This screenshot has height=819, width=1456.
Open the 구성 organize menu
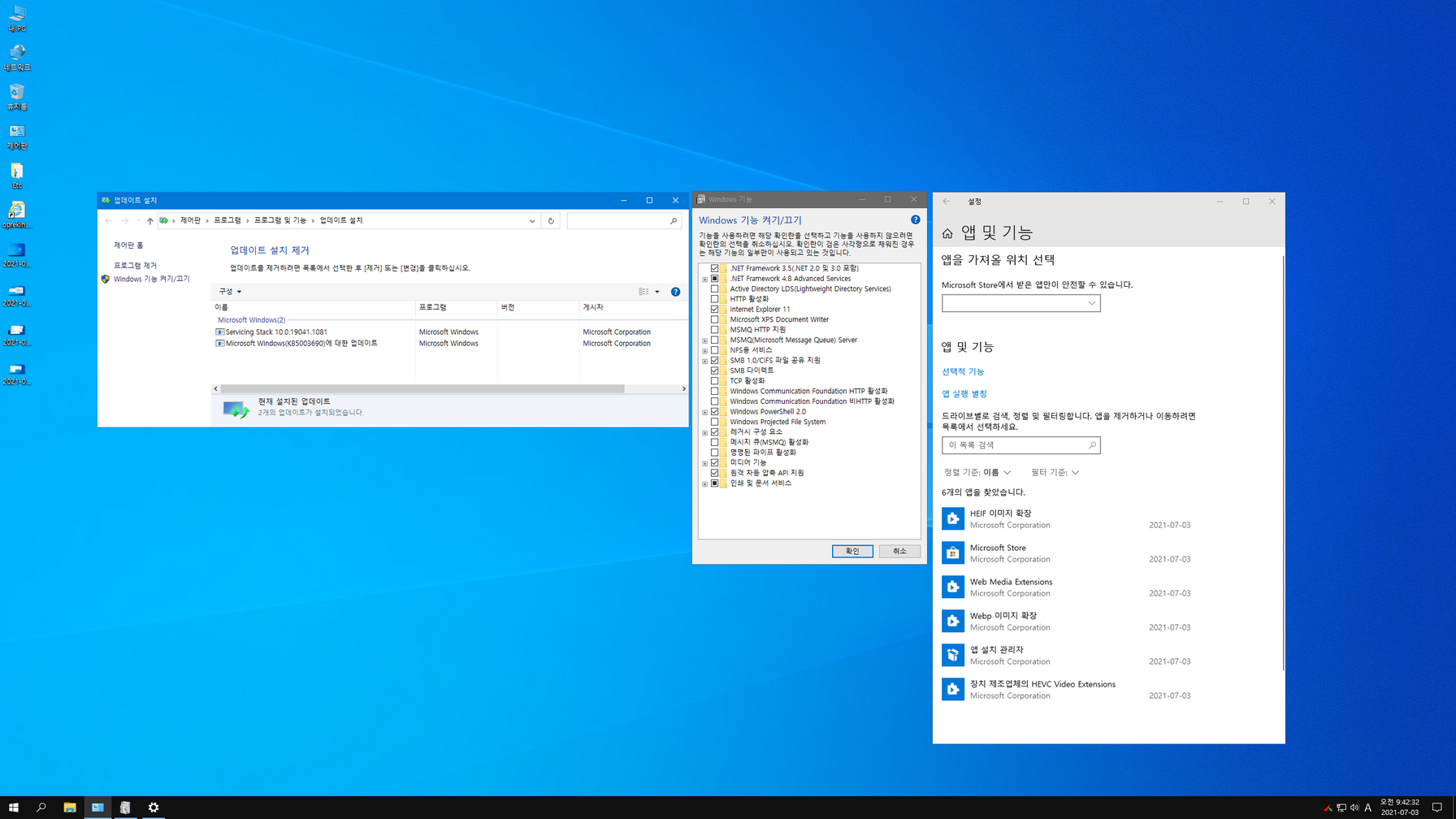point(230,292)
